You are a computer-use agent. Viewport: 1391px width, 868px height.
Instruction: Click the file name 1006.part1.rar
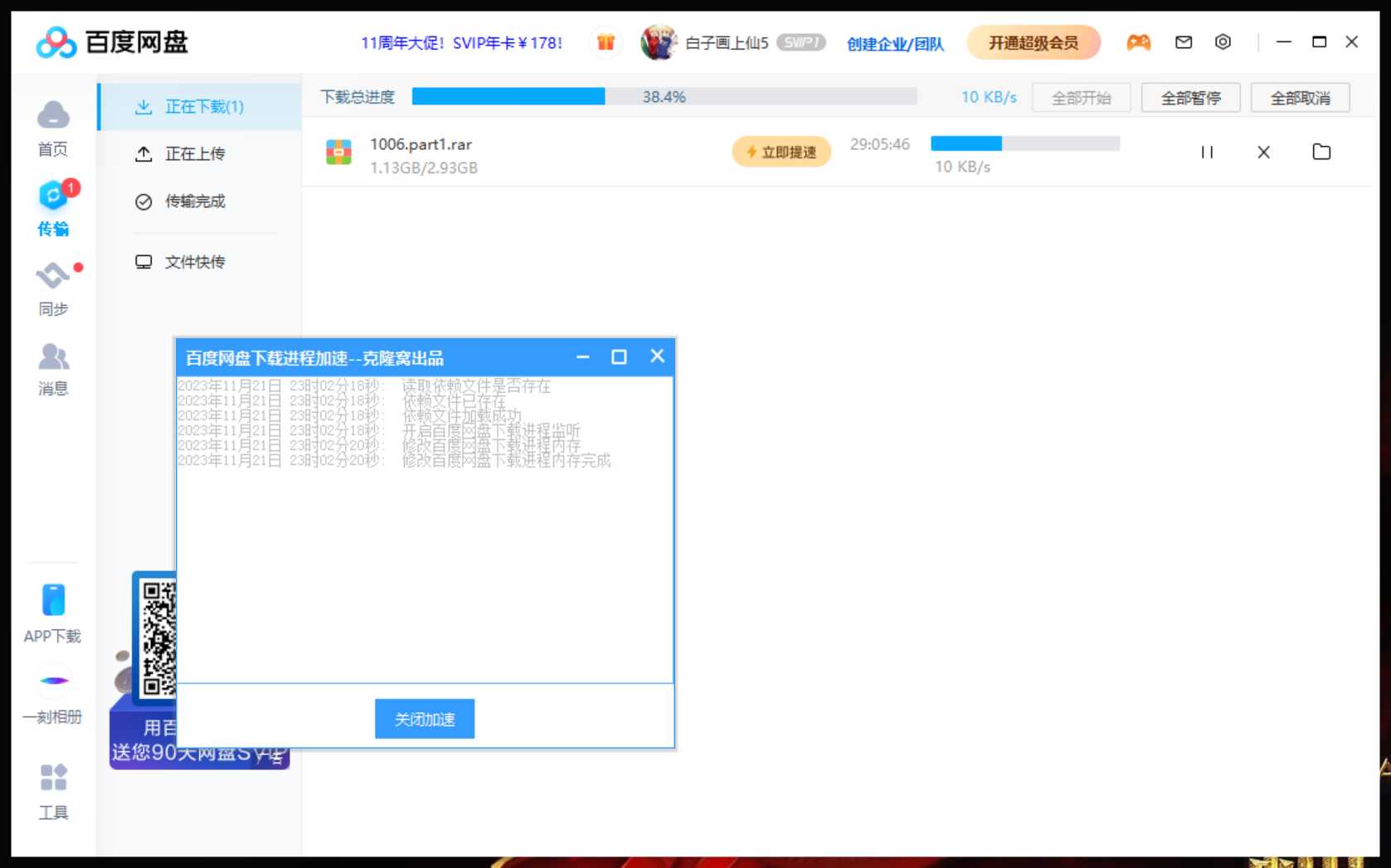tap(421, 144)
